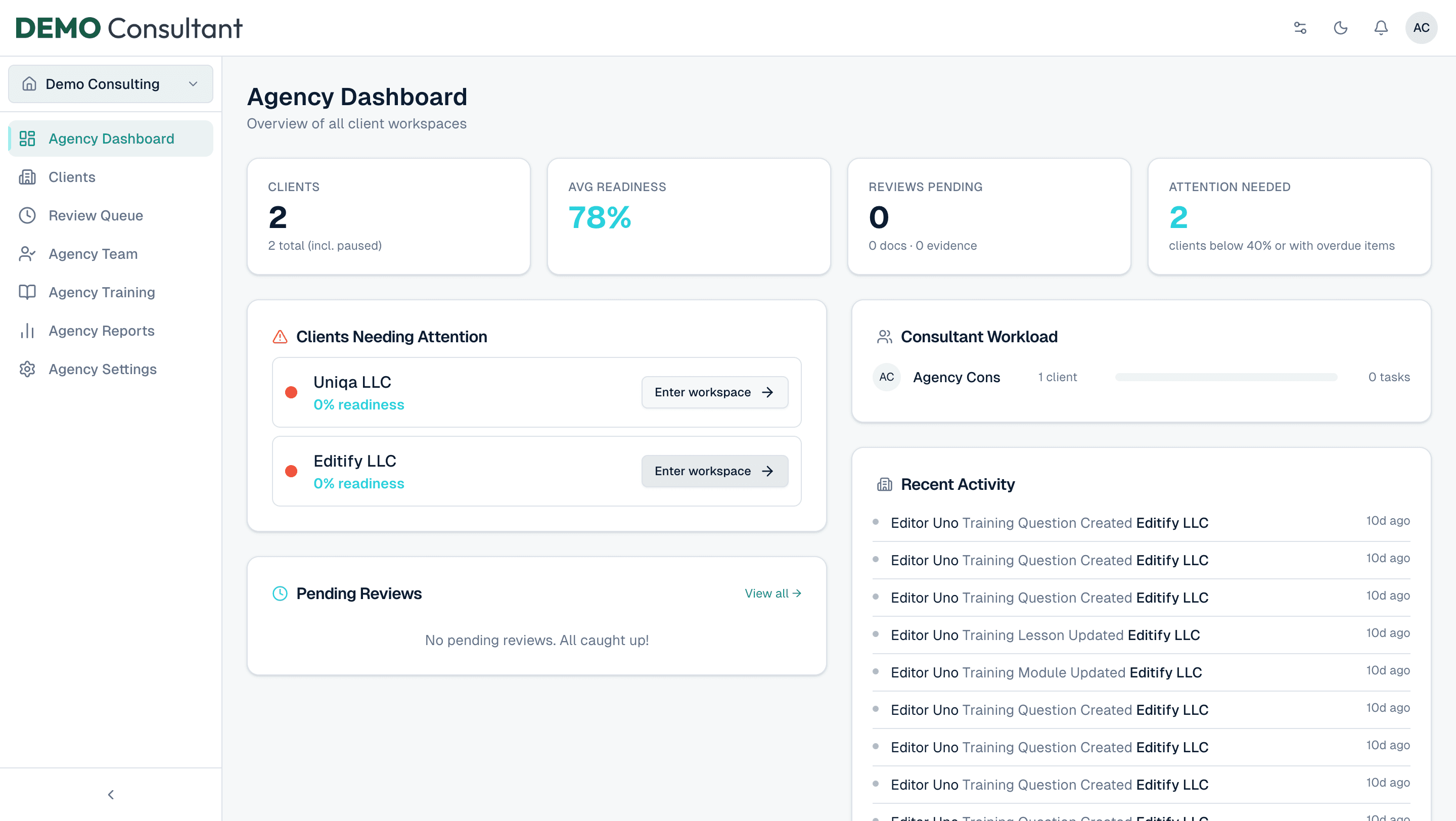Open the Reviews Pending stat card

(x=988, y=216)
